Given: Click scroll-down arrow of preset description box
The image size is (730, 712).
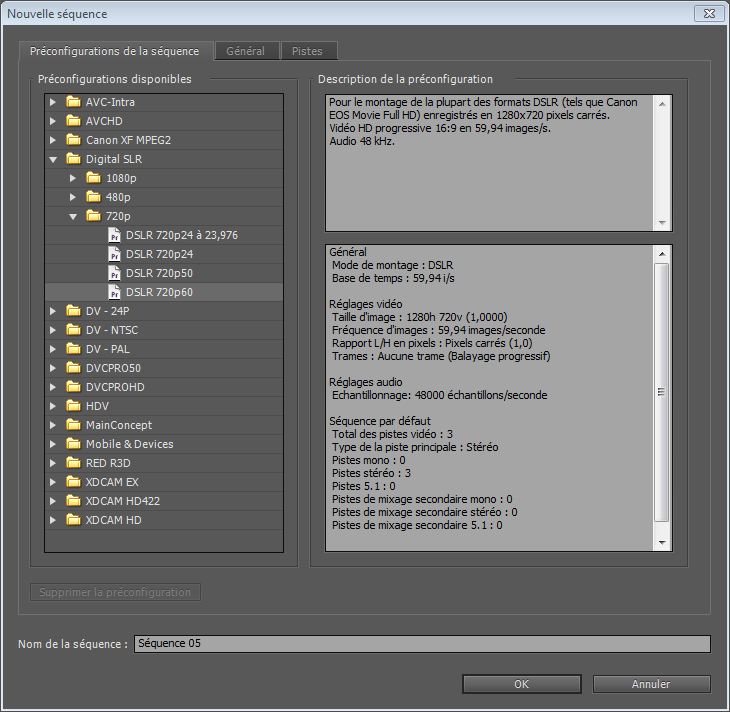Looking at the screenshot, I should (x=662, y=223).
